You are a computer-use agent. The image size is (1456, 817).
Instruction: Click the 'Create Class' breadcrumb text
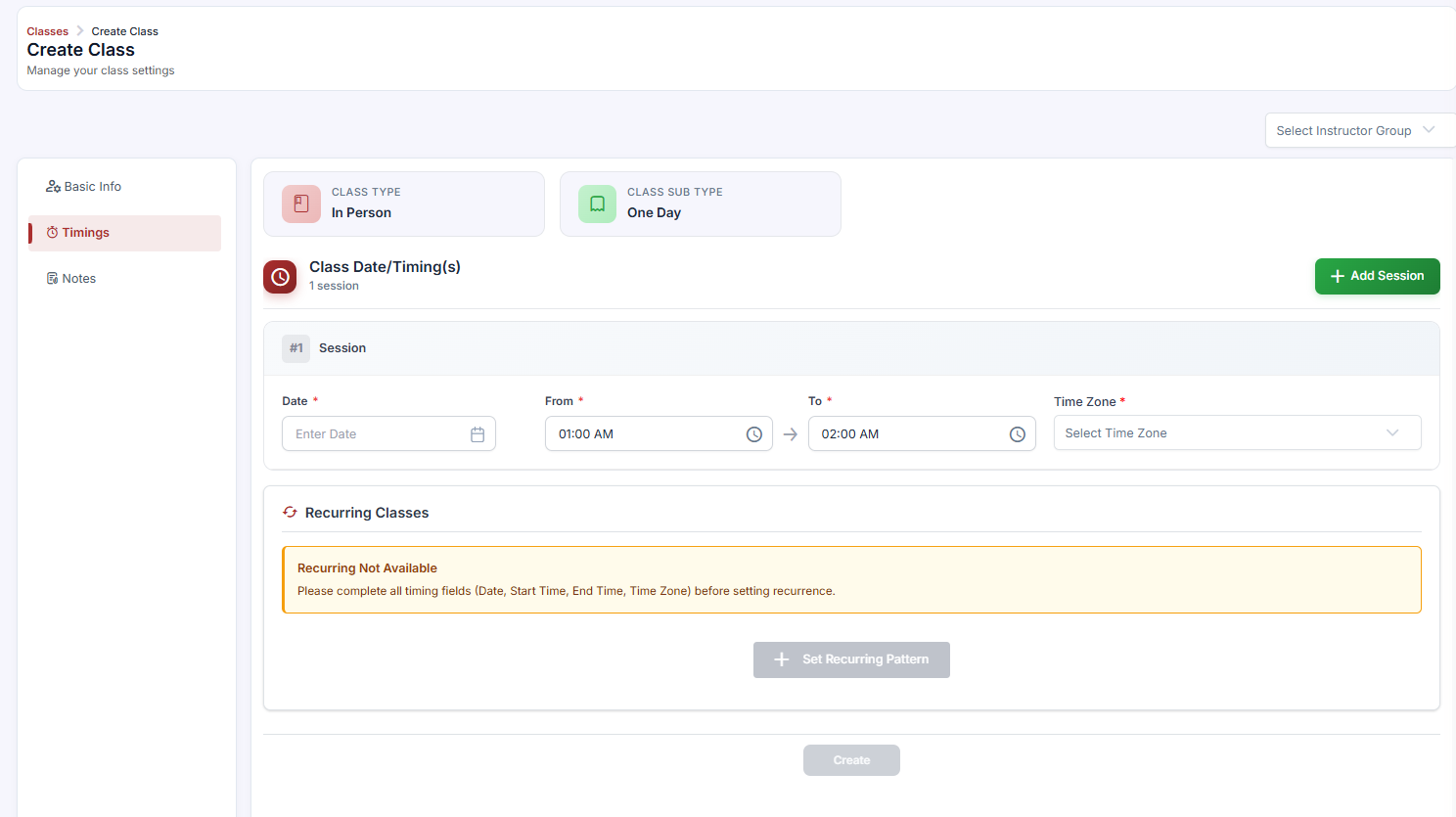pos(125,31)
